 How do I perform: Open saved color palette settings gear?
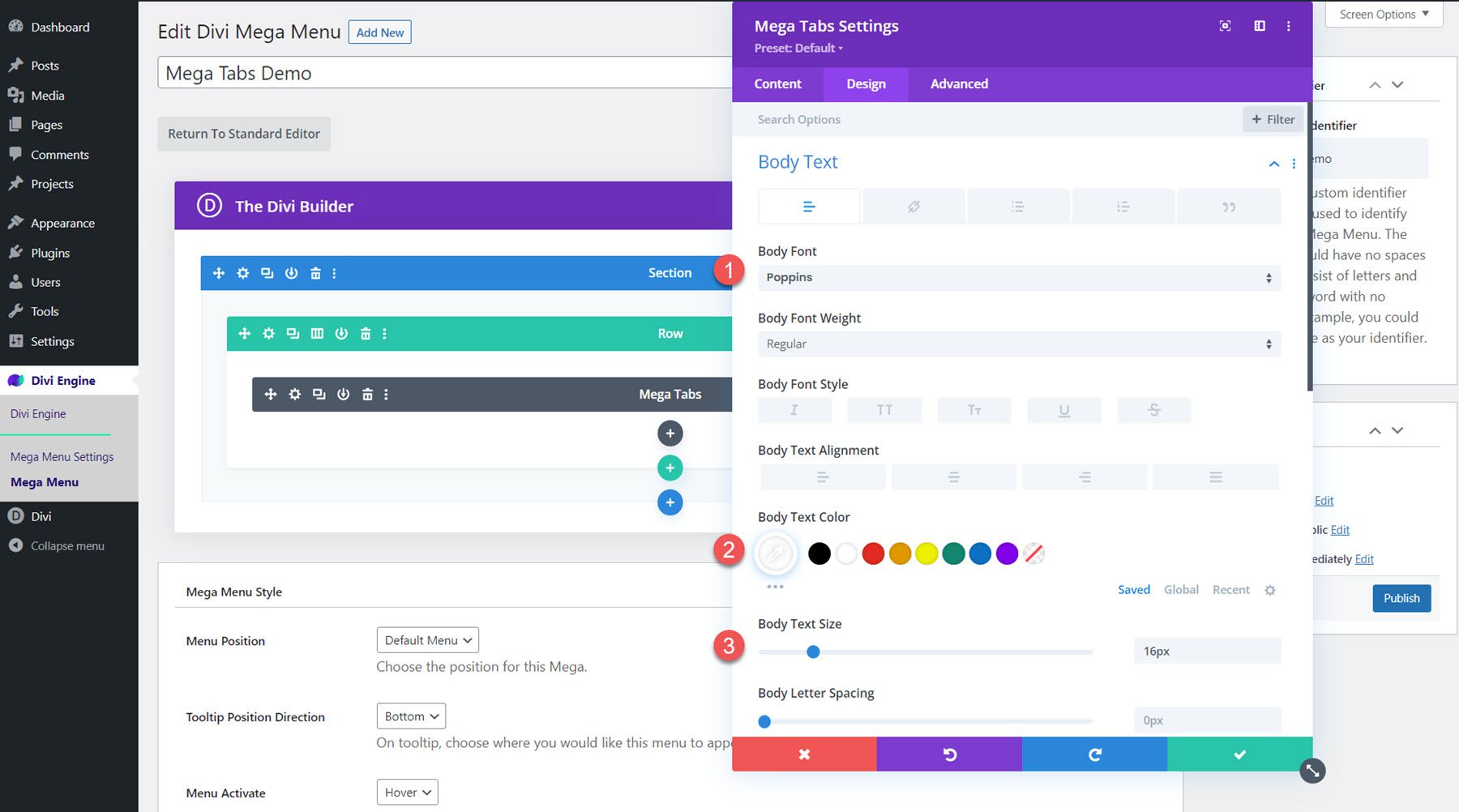(x=1270, y=590)
